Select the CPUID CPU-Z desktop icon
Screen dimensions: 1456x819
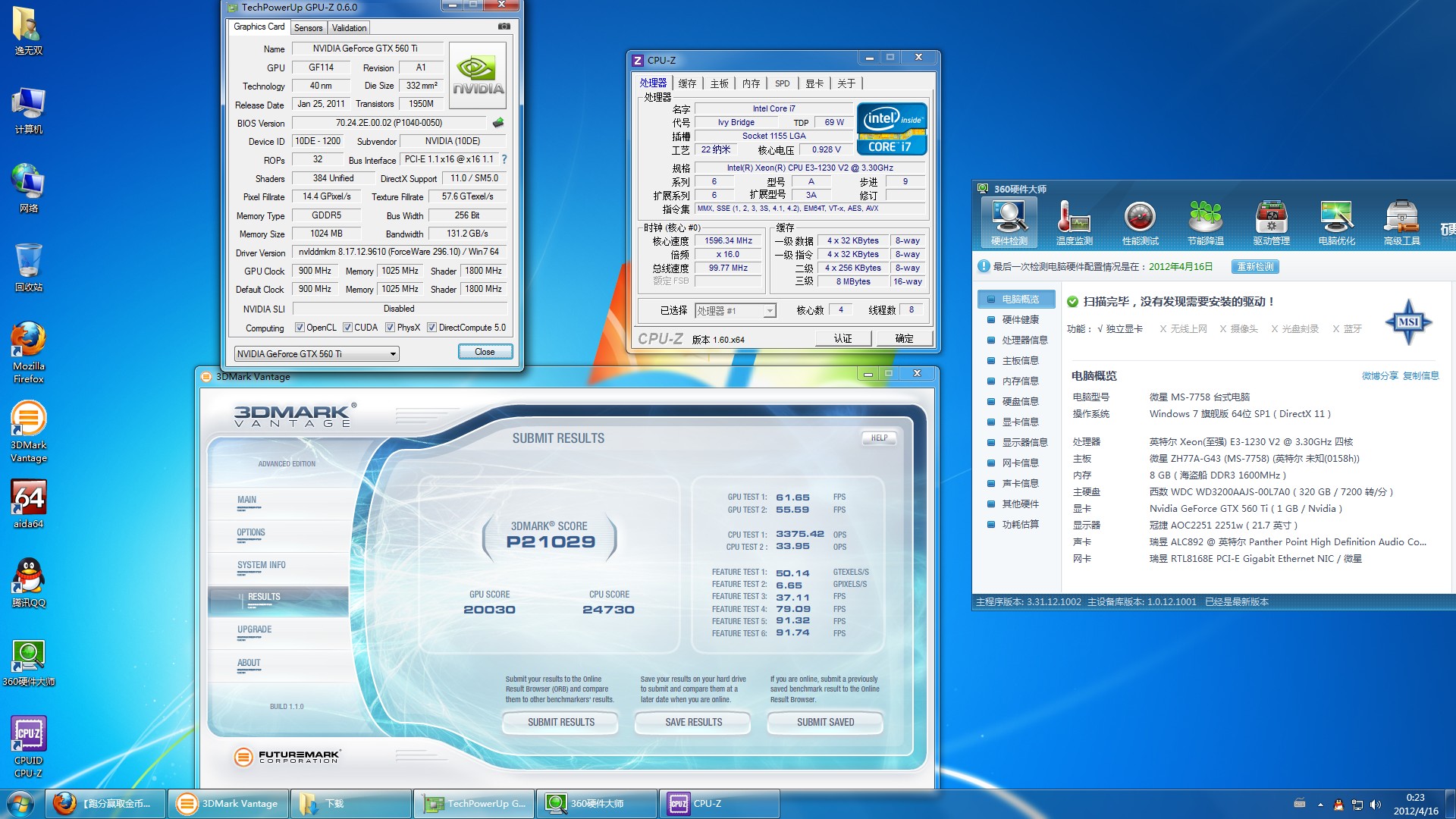(x=28, y=747)
